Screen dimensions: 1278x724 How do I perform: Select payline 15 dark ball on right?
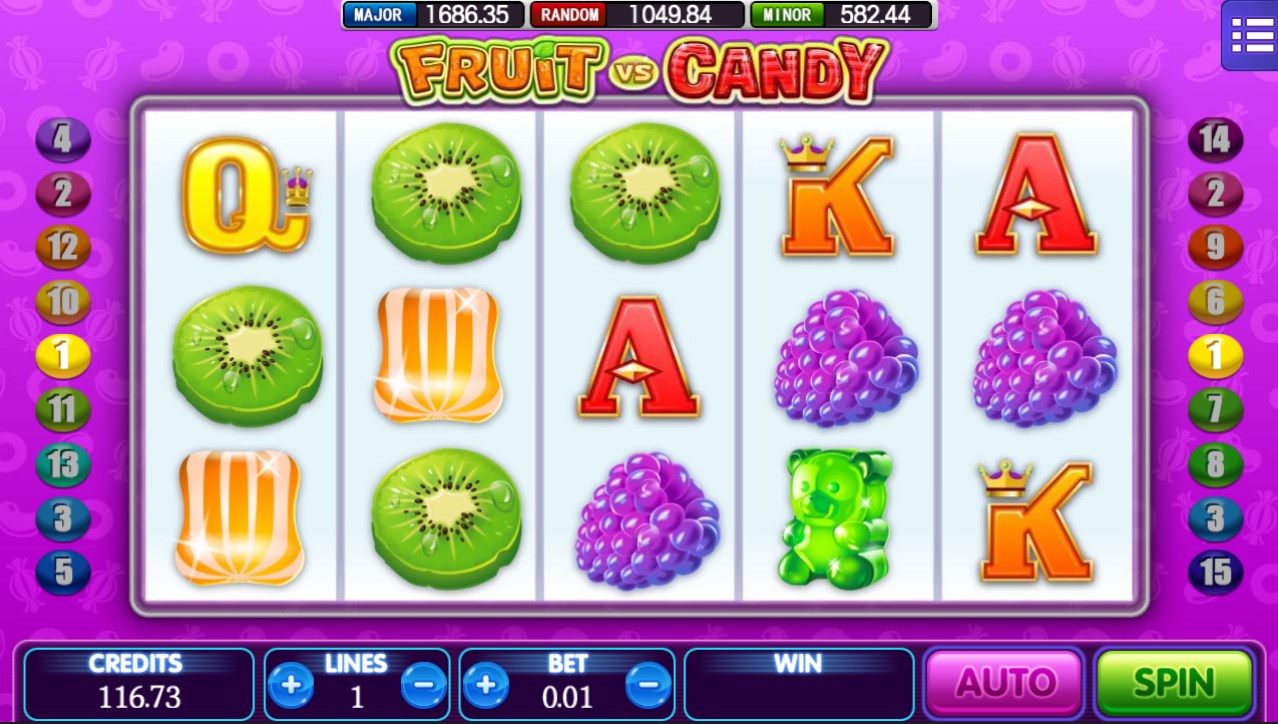coord(1215,572)
